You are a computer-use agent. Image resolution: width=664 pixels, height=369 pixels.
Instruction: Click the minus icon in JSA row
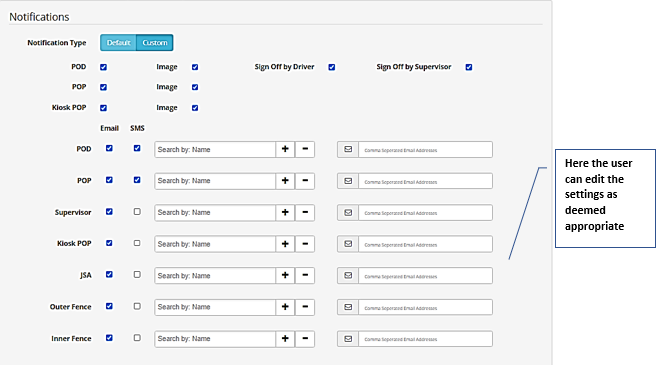pyautogui.click(x=305, y=275)
